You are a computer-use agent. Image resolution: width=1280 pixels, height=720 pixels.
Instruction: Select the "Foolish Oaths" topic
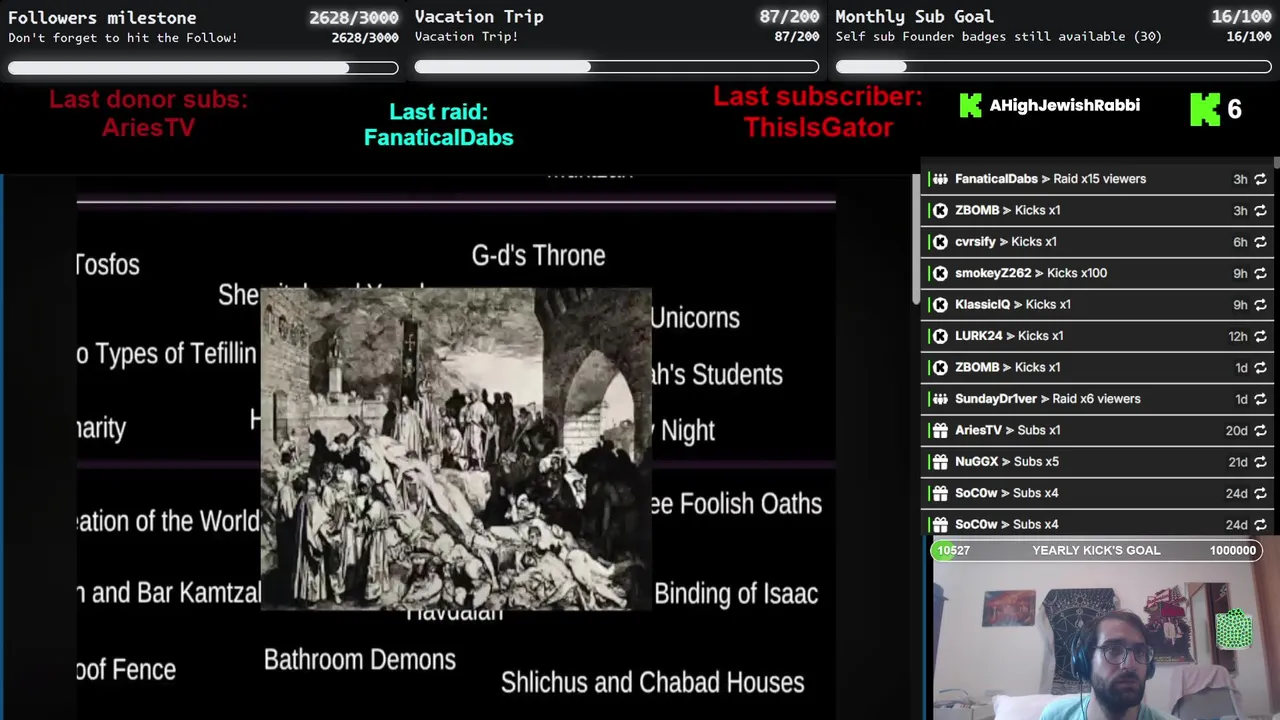tap(737, 504)
